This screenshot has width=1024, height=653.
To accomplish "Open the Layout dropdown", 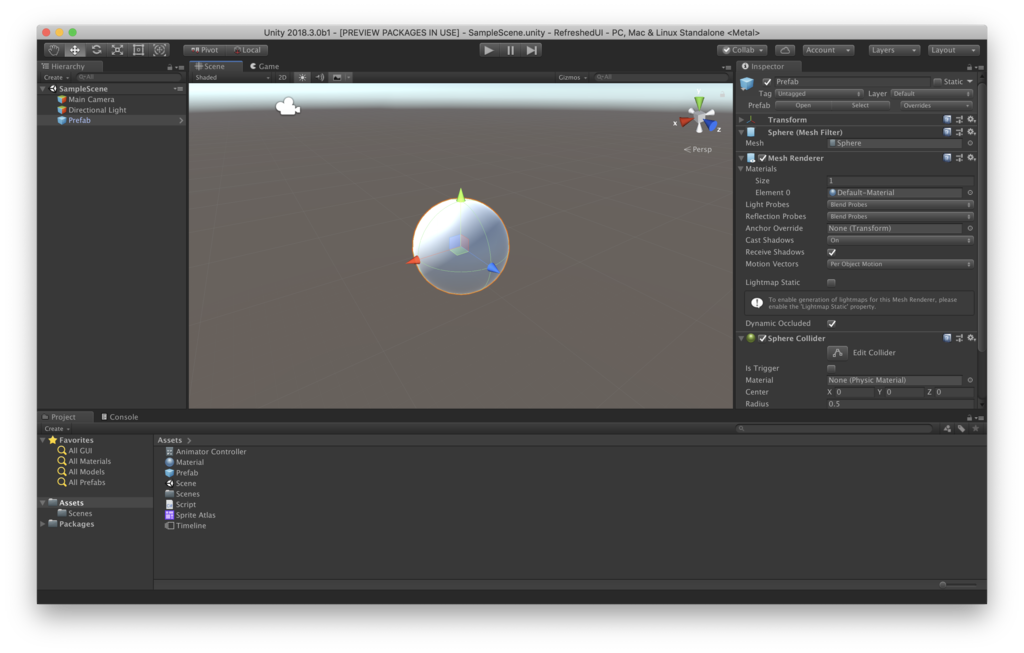I will (x=953, y=50).
